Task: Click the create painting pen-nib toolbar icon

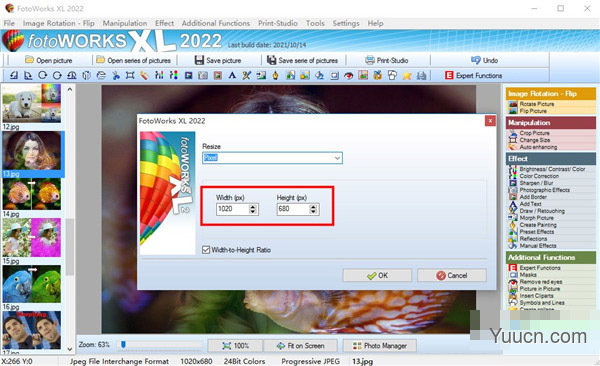Action: point(276,75)
